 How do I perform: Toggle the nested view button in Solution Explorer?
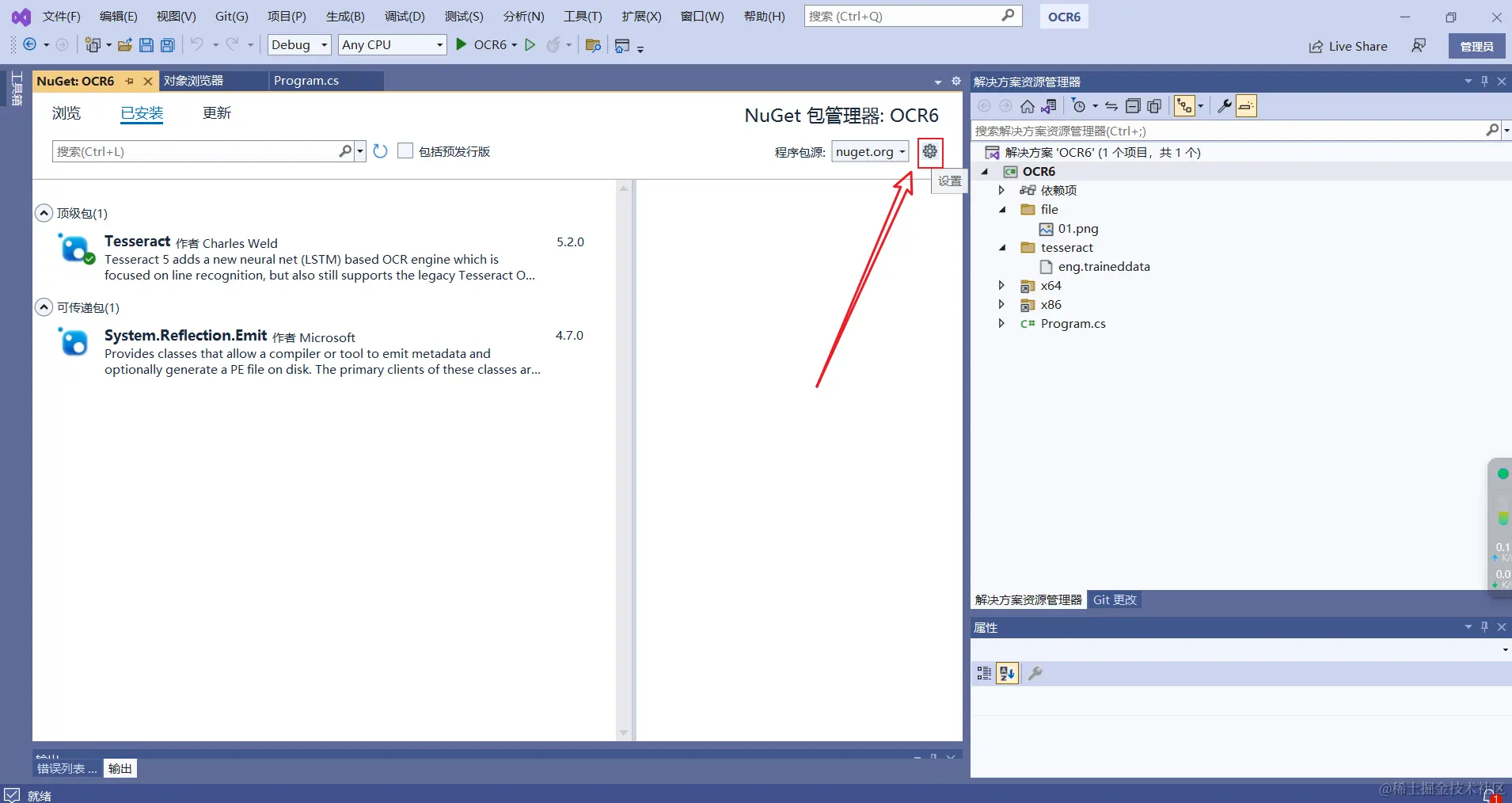pos(1184,106)
